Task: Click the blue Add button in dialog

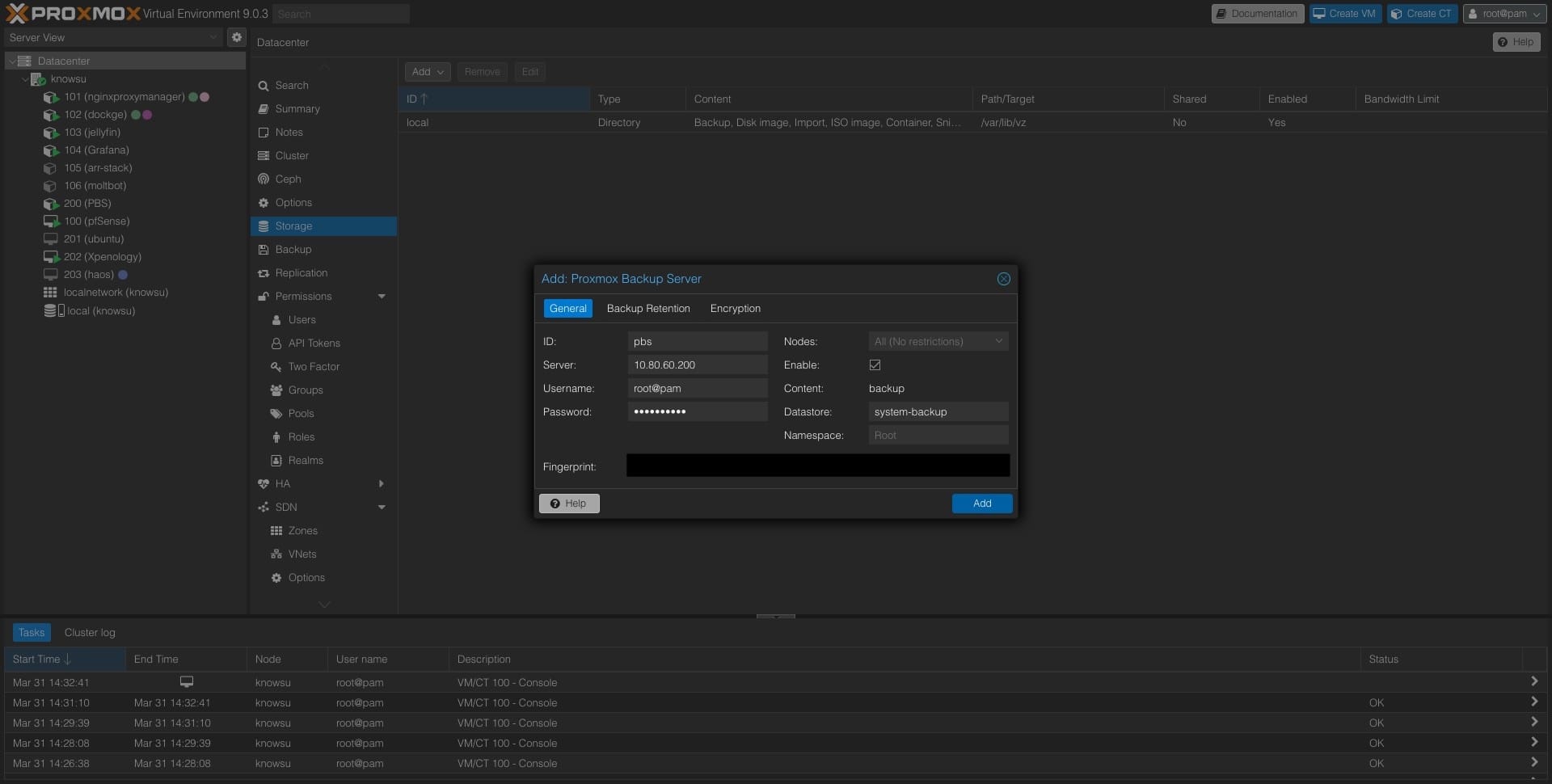Action: tap(981, 504)
